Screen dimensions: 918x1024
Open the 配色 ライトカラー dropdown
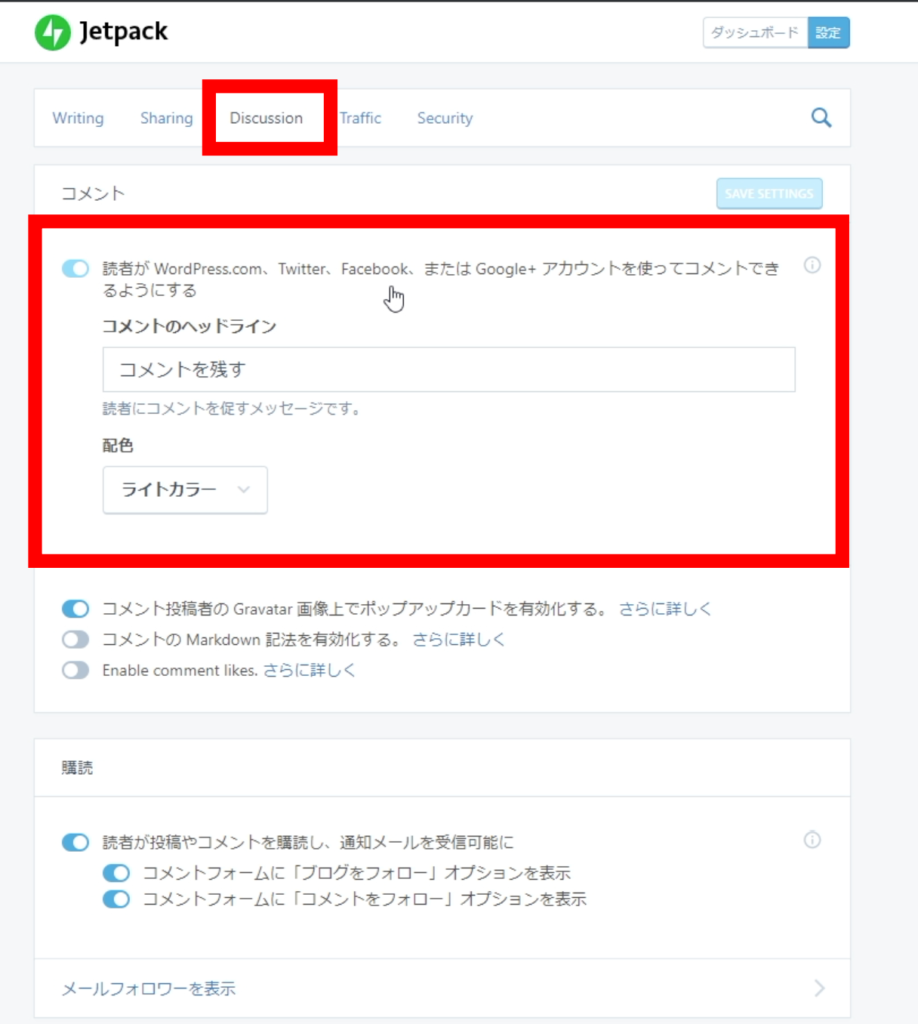coord(185,490)
